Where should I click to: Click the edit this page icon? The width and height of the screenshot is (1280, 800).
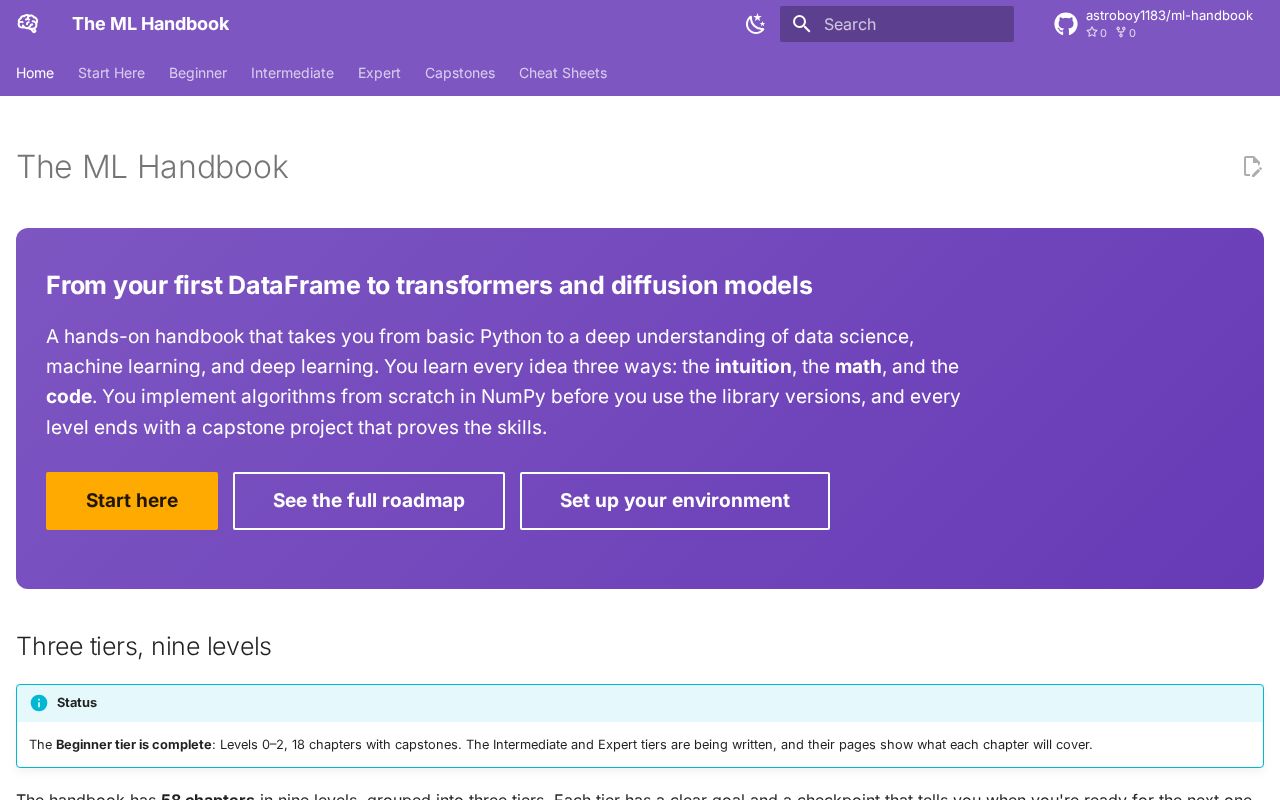1252,166
